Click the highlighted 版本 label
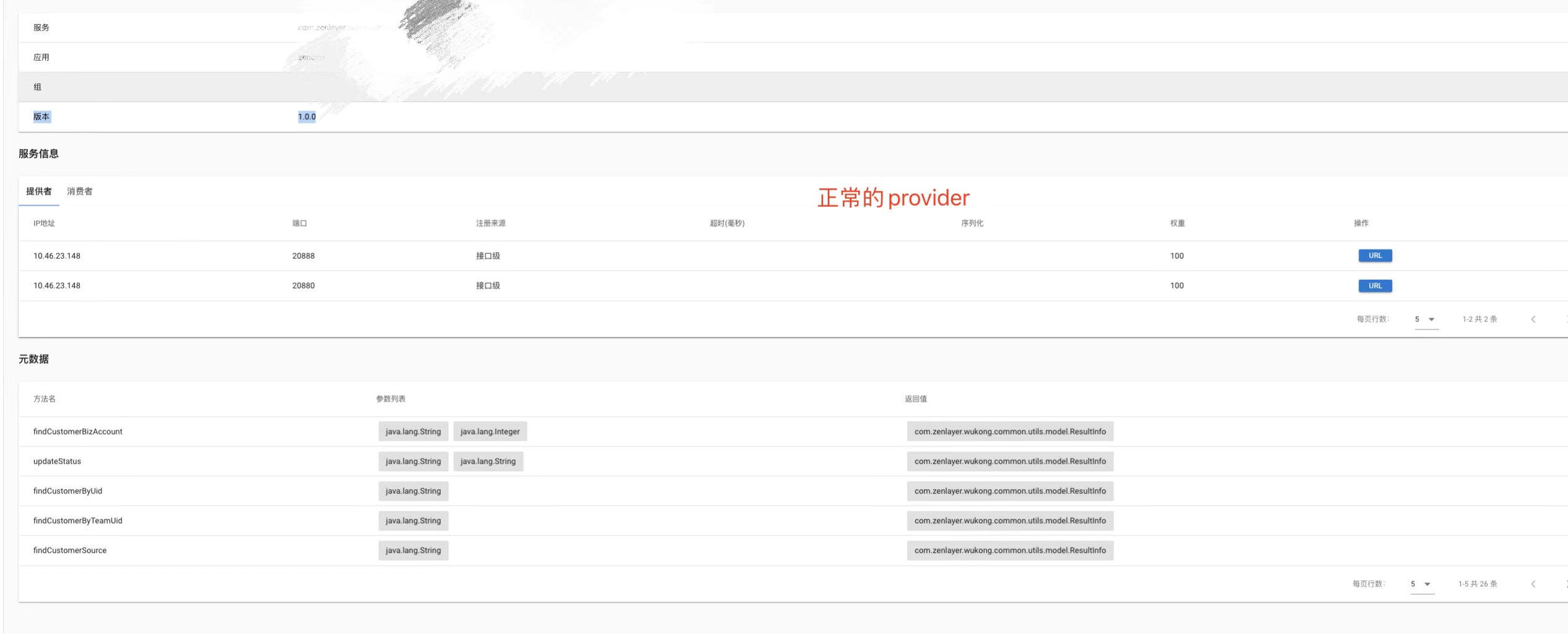Screen dimensions: 1568x634 [41, 117]
